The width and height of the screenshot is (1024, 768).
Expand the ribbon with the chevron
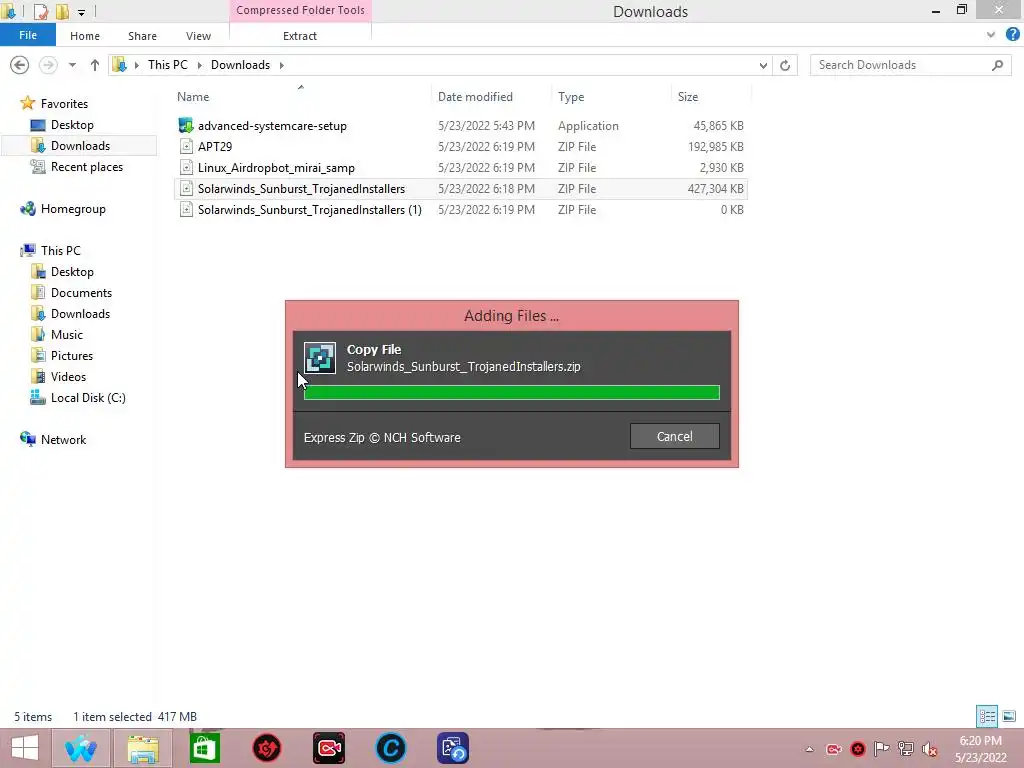(991, 35)
